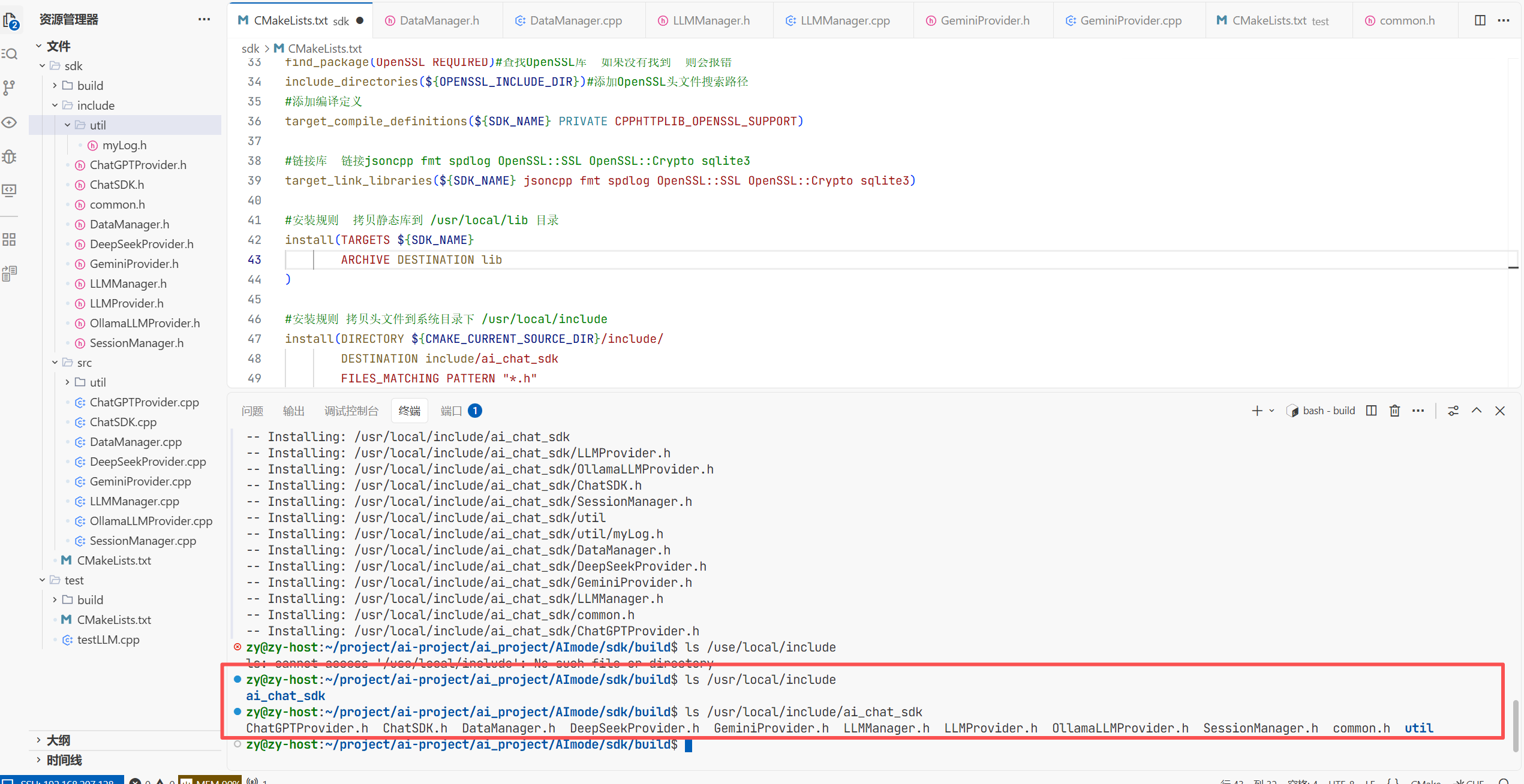Switch to the 问题 problems panel tab
This screenshot has height=784, width=1524.
click(x=253, y=411)
